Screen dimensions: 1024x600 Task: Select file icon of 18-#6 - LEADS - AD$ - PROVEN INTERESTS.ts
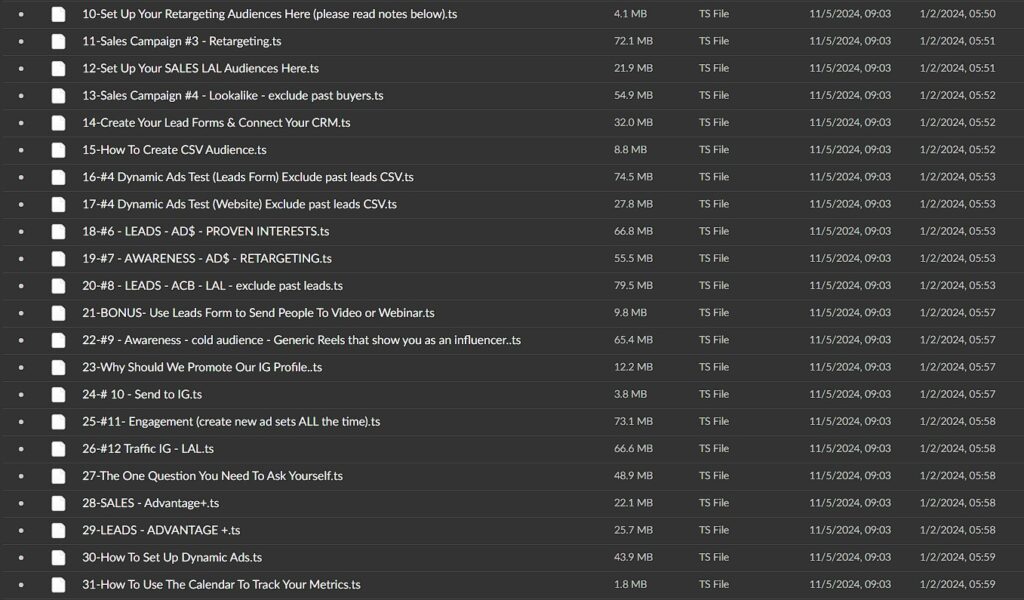coord(59,231)
